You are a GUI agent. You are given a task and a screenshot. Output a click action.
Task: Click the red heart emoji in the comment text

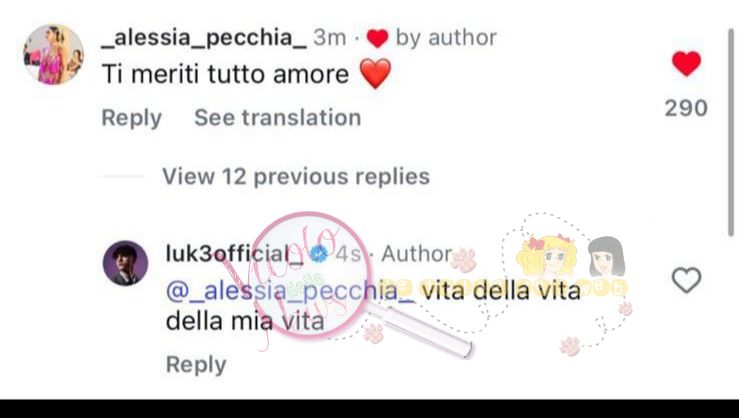coord(375,74)
